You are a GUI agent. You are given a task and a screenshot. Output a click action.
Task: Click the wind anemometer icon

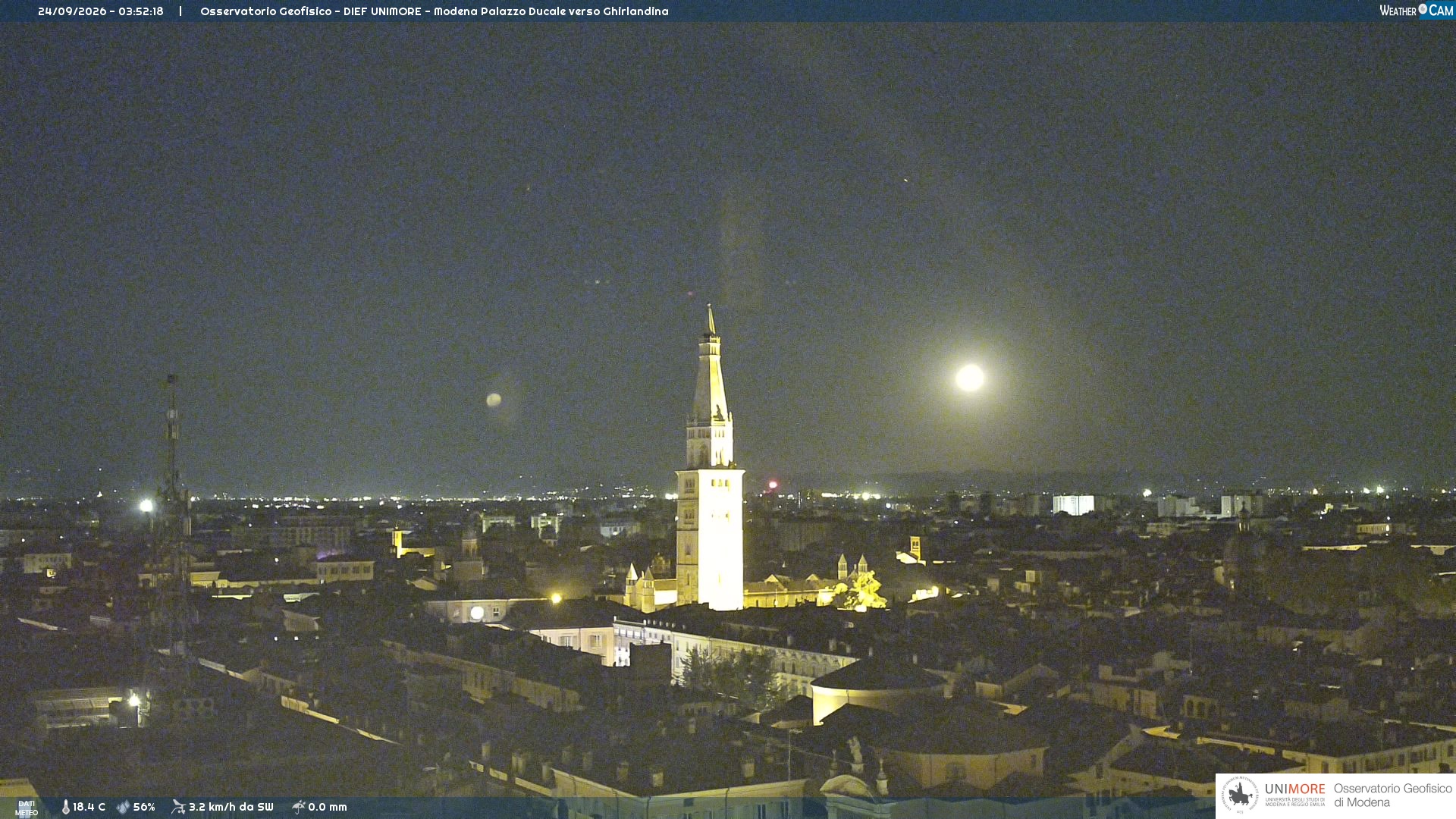coord(178,807)
